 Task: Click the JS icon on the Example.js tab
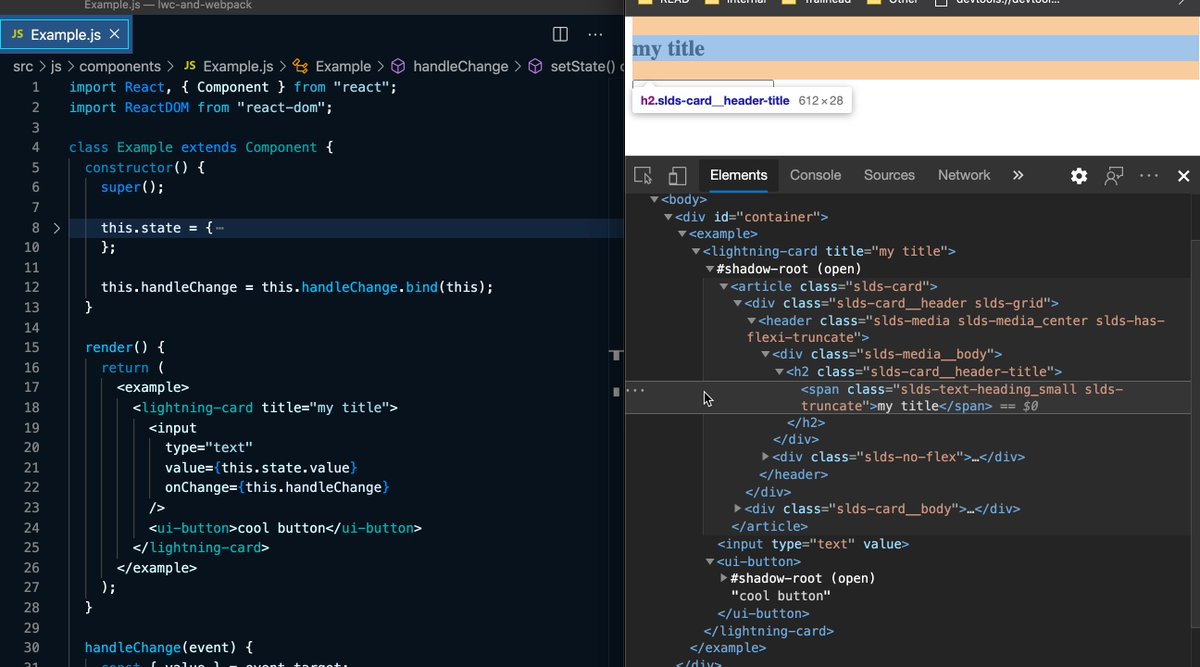17,33
